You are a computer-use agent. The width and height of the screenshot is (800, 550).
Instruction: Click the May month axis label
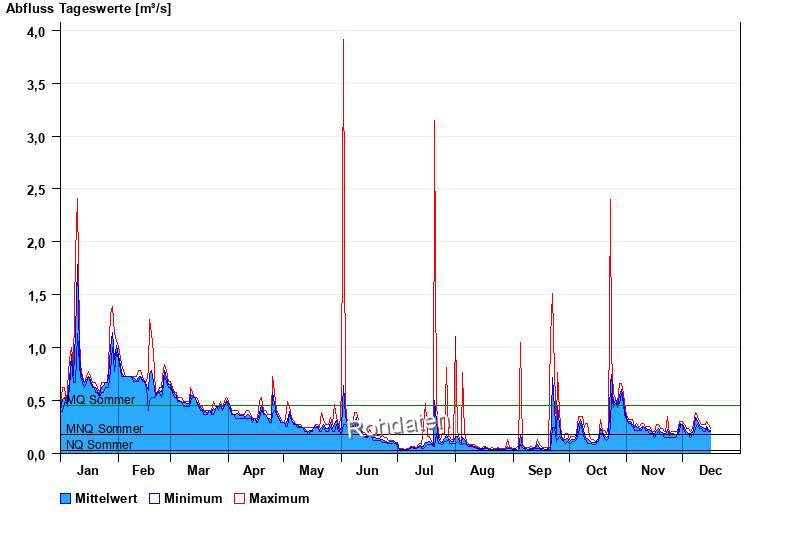[x=311, y=470]
